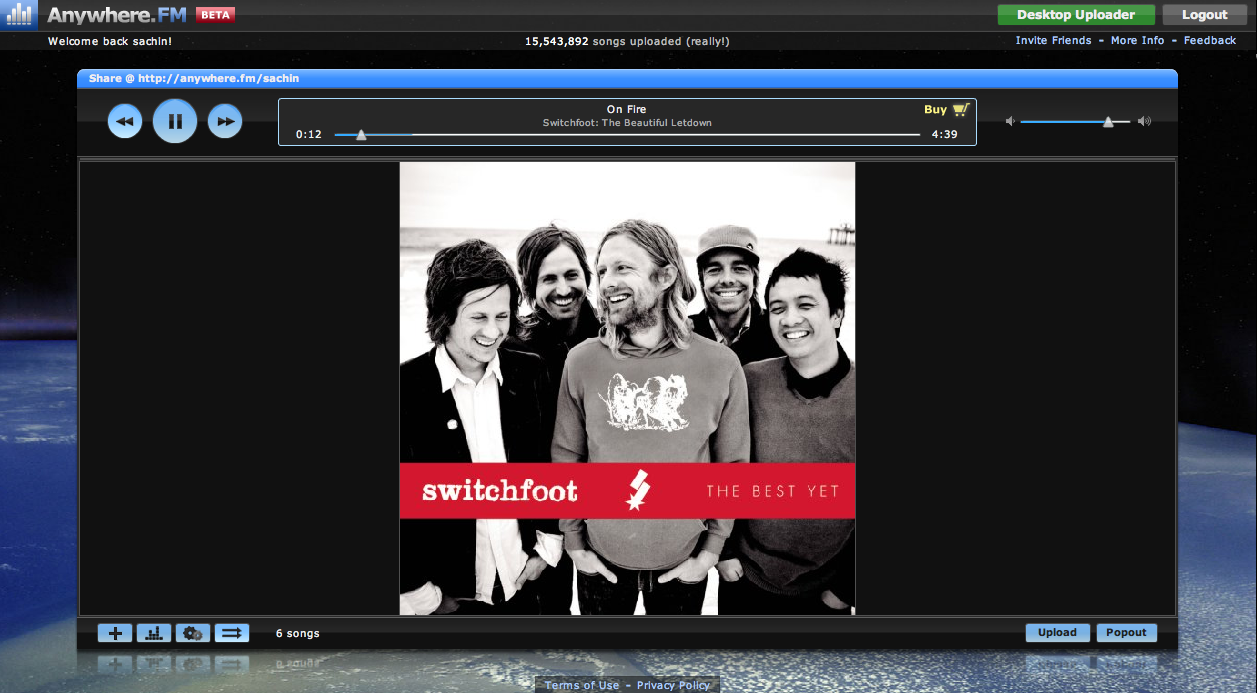Image resolution: width=1257 pixels, height=693 pixels.
Task: Open the Desktop Uploader
Action: (1076, 15)
